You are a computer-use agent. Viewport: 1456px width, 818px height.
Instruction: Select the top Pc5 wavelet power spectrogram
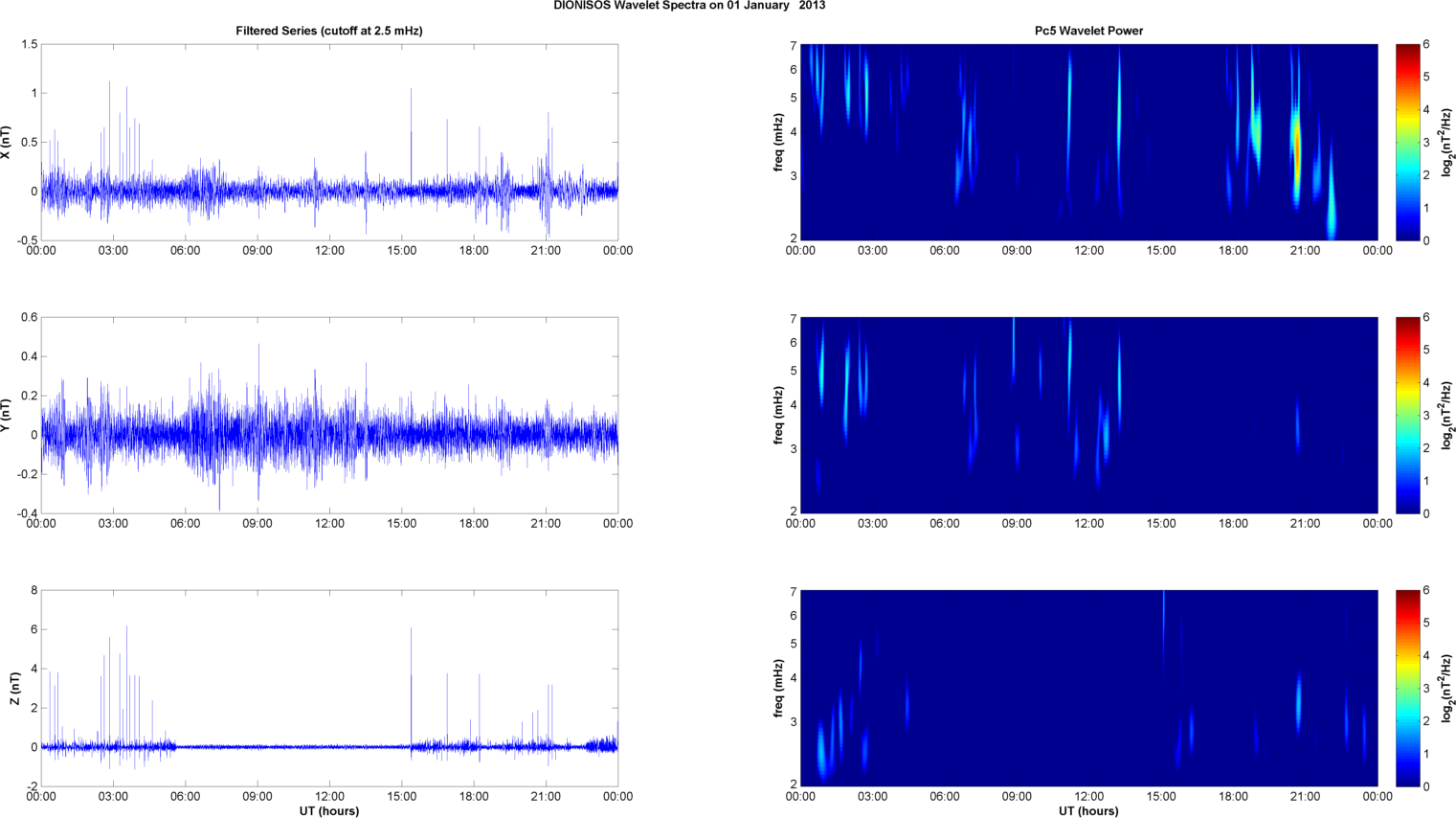(1088, 143)
